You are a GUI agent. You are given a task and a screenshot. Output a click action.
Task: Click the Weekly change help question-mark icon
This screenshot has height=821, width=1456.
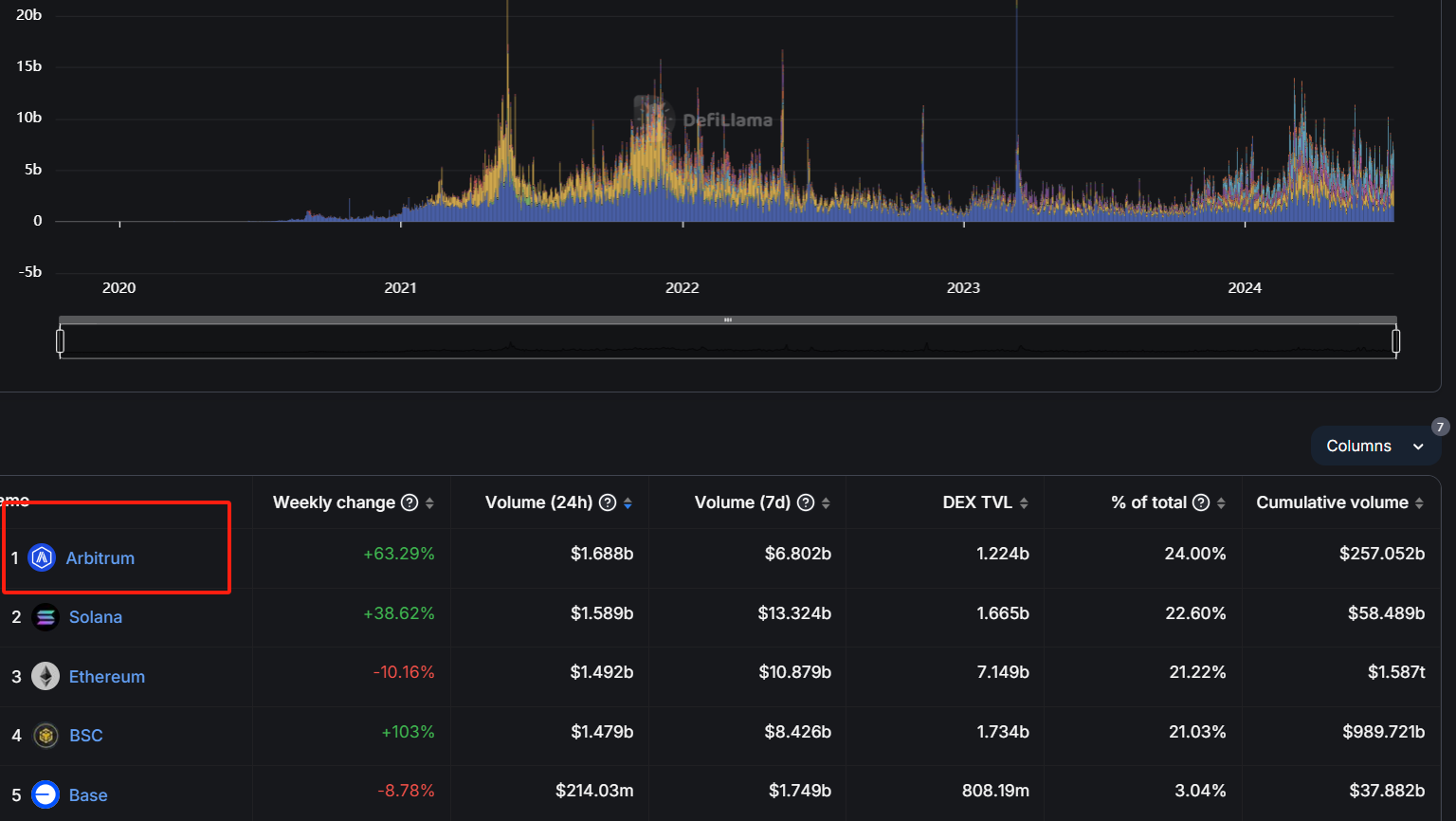point(409,502)
